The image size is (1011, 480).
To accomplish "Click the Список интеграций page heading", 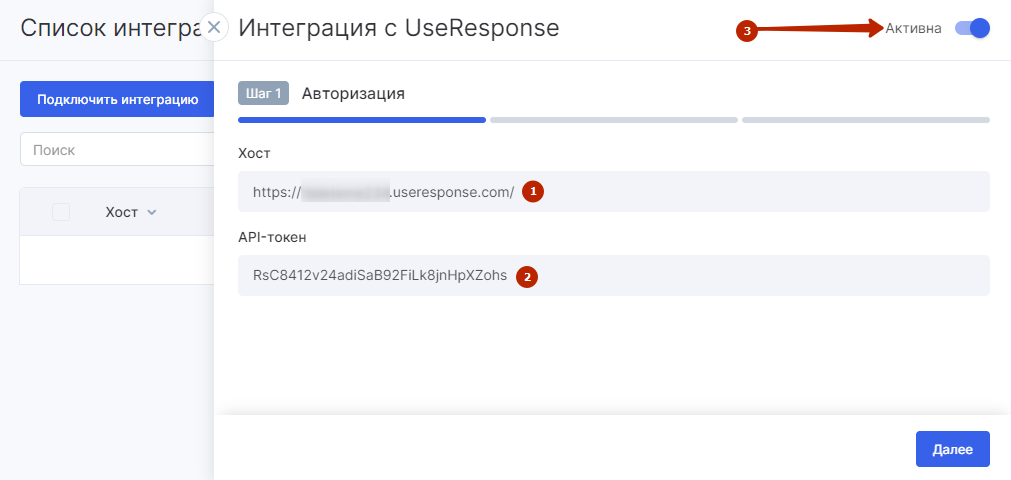I will pyautogui.click(x=113, y=28).
